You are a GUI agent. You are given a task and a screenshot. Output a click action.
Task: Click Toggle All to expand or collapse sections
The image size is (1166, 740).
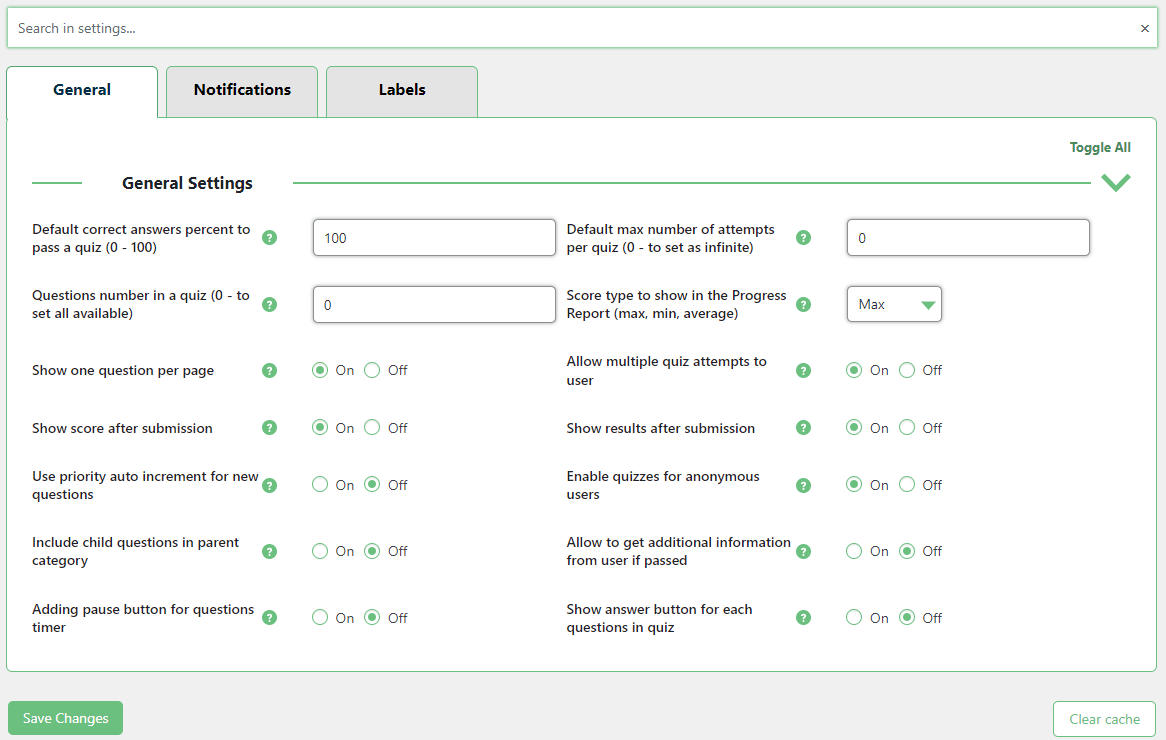tap(1100, 148)
